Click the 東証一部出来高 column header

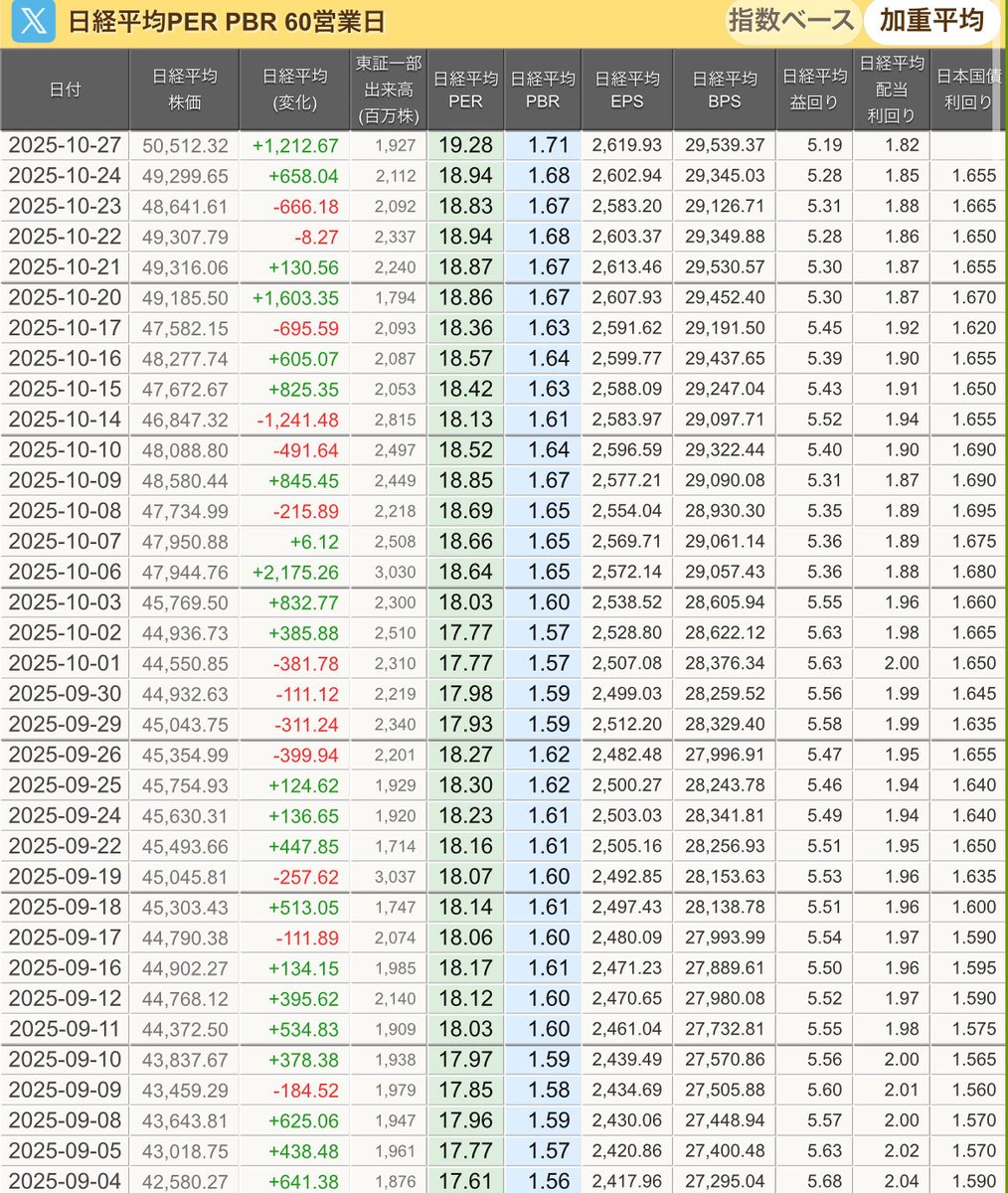[x=389, y=89]
